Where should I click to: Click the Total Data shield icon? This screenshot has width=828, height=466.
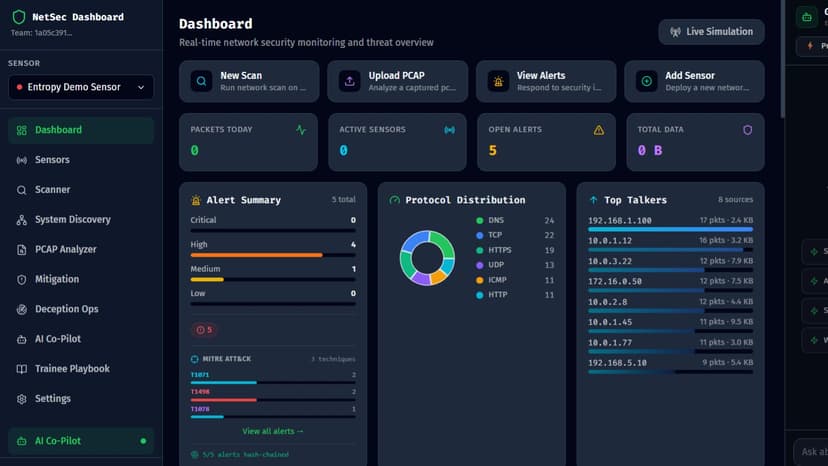coord(747,130)
